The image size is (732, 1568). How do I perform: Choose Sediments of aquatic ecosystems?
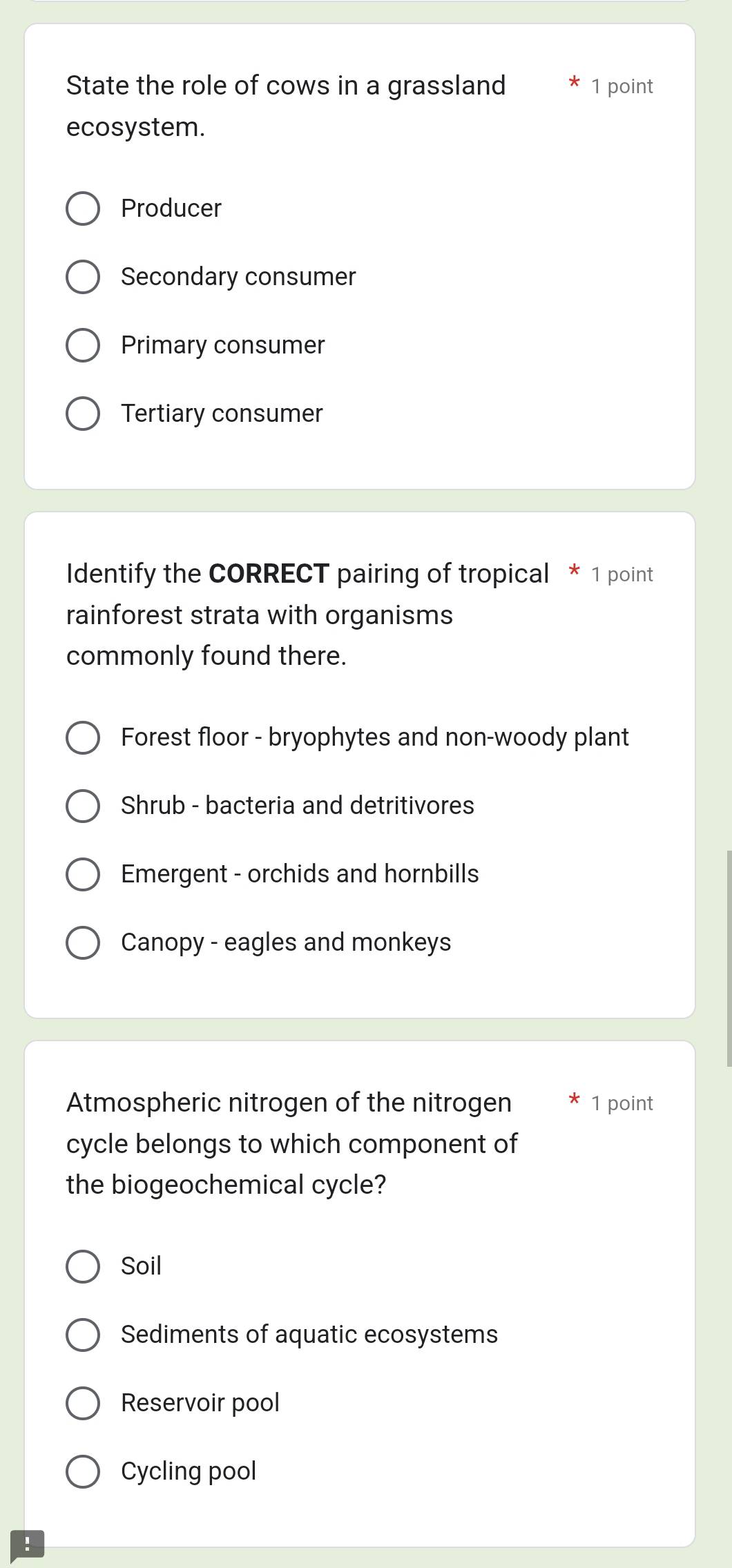point(83,1334)
